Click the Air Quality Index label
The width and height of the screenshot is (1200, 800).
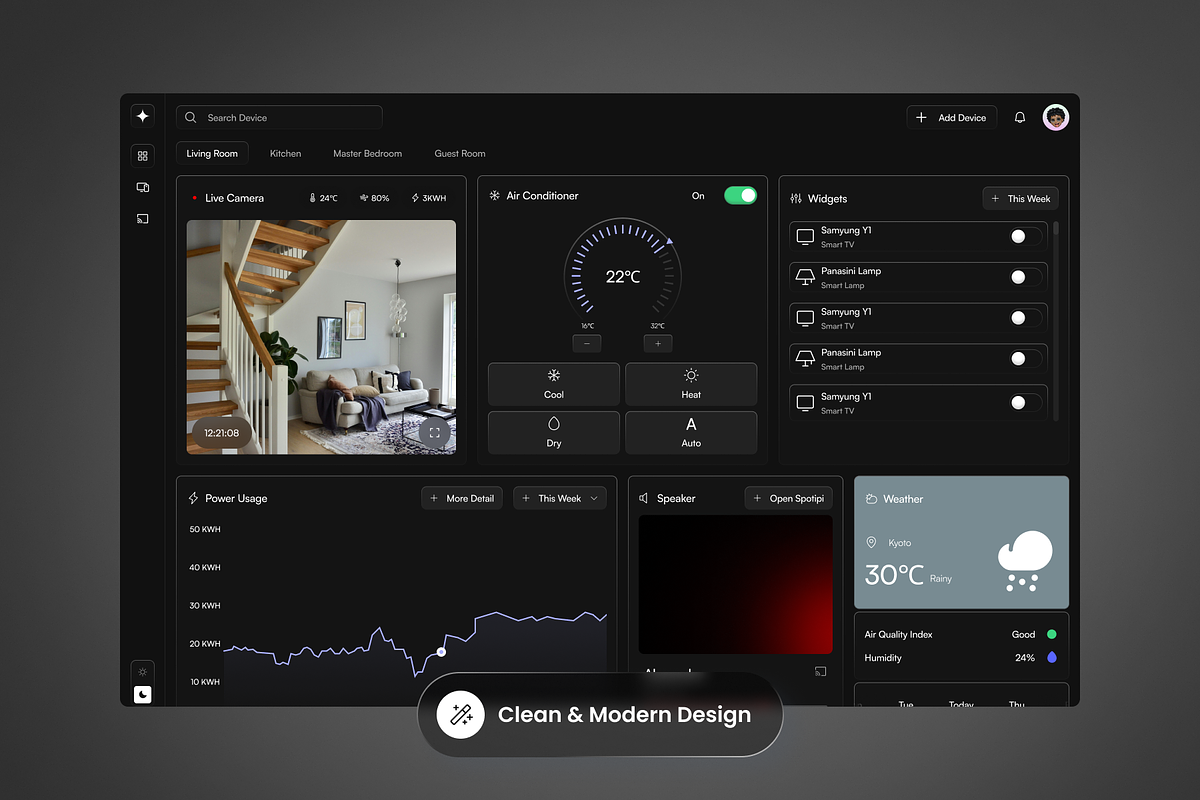[x=899, y=634]
